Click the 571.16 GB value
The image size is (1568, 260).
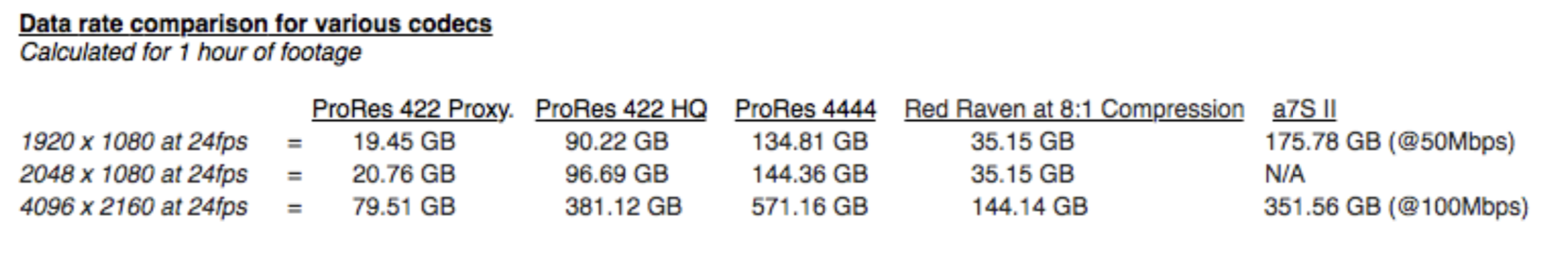(809, 207)
